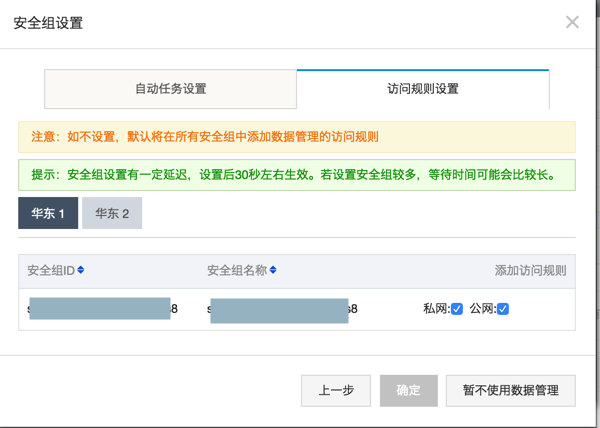Choose the 华东 1 region tab
The height and width of the screenshot is (428, 600).
coord(48,214)
